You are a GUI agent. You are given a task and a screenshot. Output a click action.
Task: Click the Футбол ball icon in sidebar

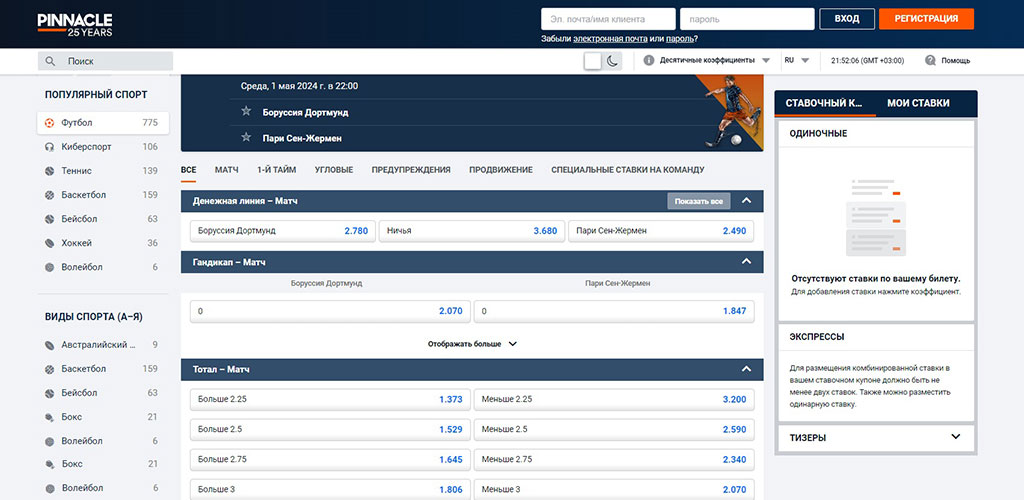[x=50, y=122]
